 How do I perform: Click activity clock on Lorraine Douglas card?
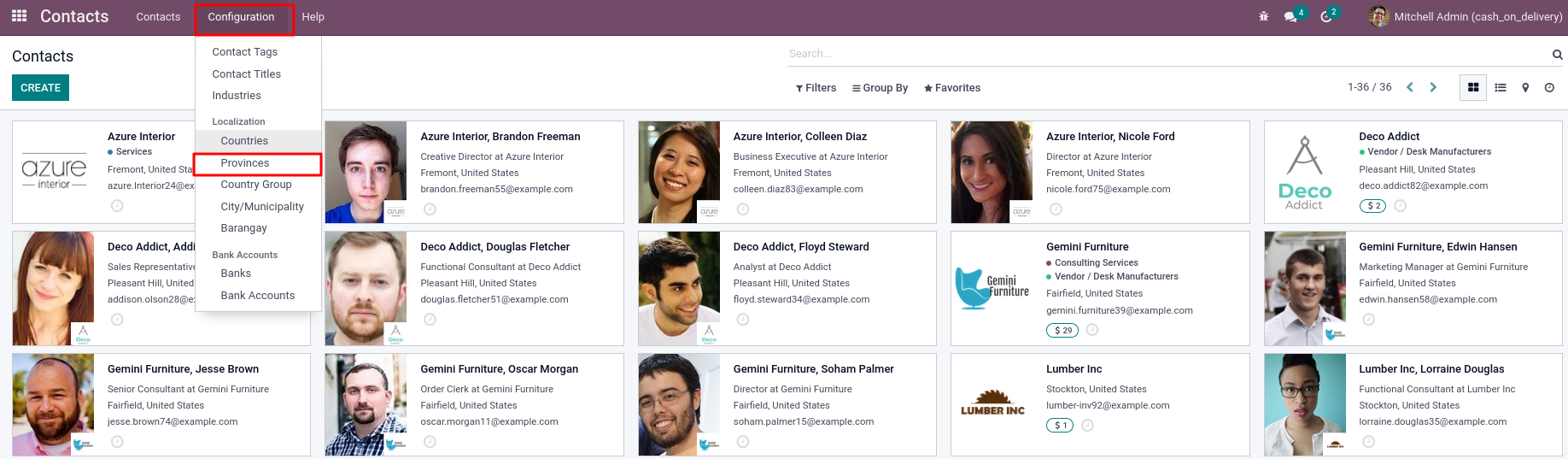pyautogui.click(x=1369, y=442)
